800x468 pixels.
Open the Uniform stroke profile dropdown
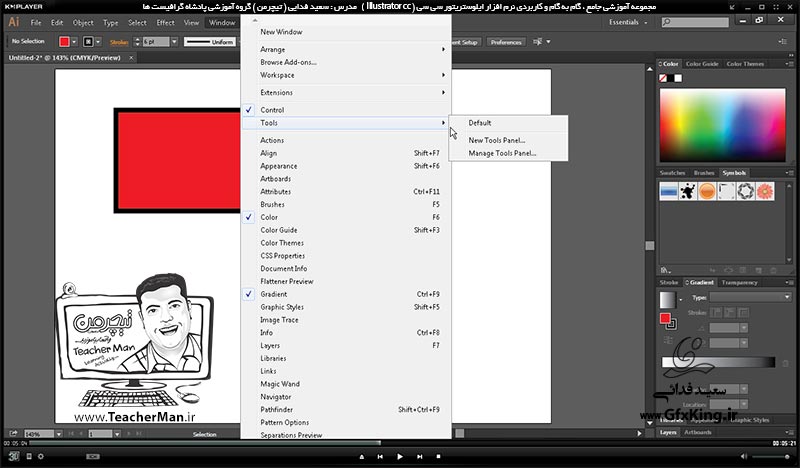coord(210,42)
